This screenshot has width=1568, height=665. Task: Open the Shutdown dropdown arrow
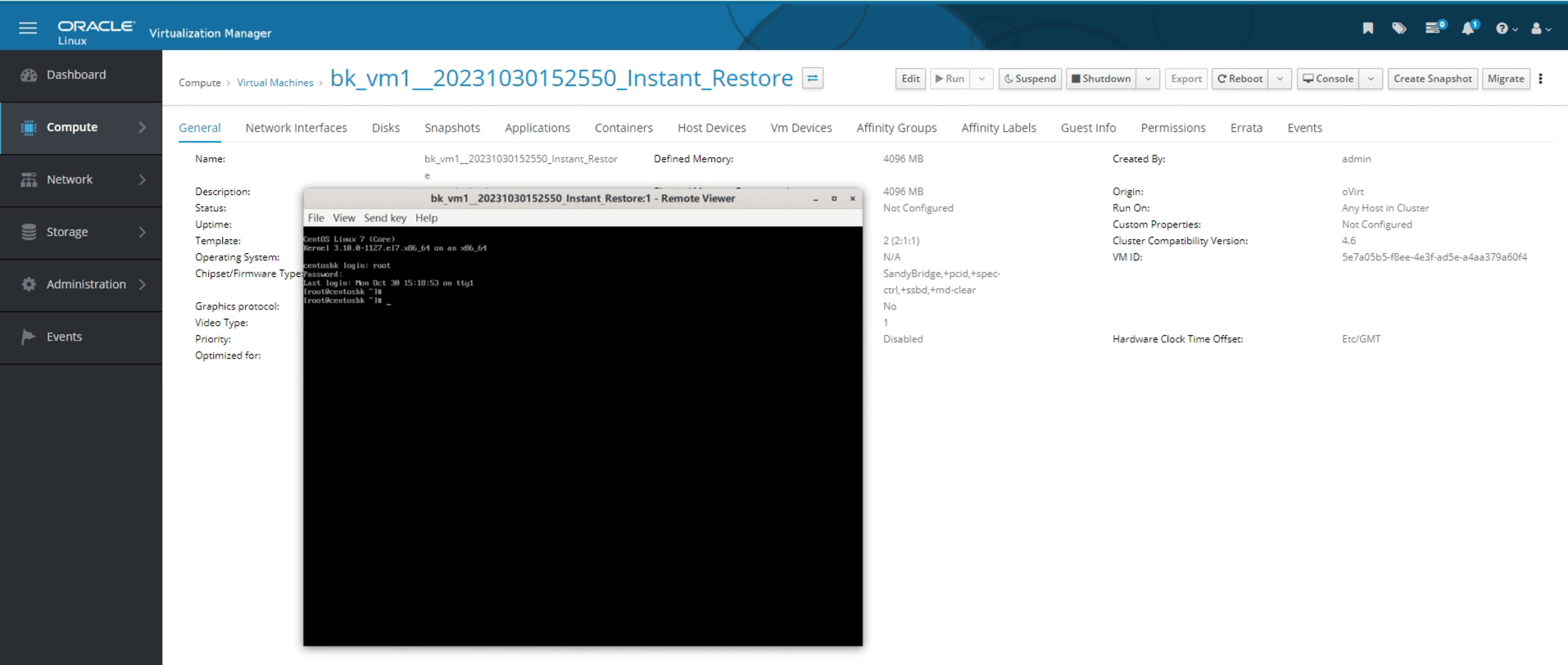pos(1149,79)
